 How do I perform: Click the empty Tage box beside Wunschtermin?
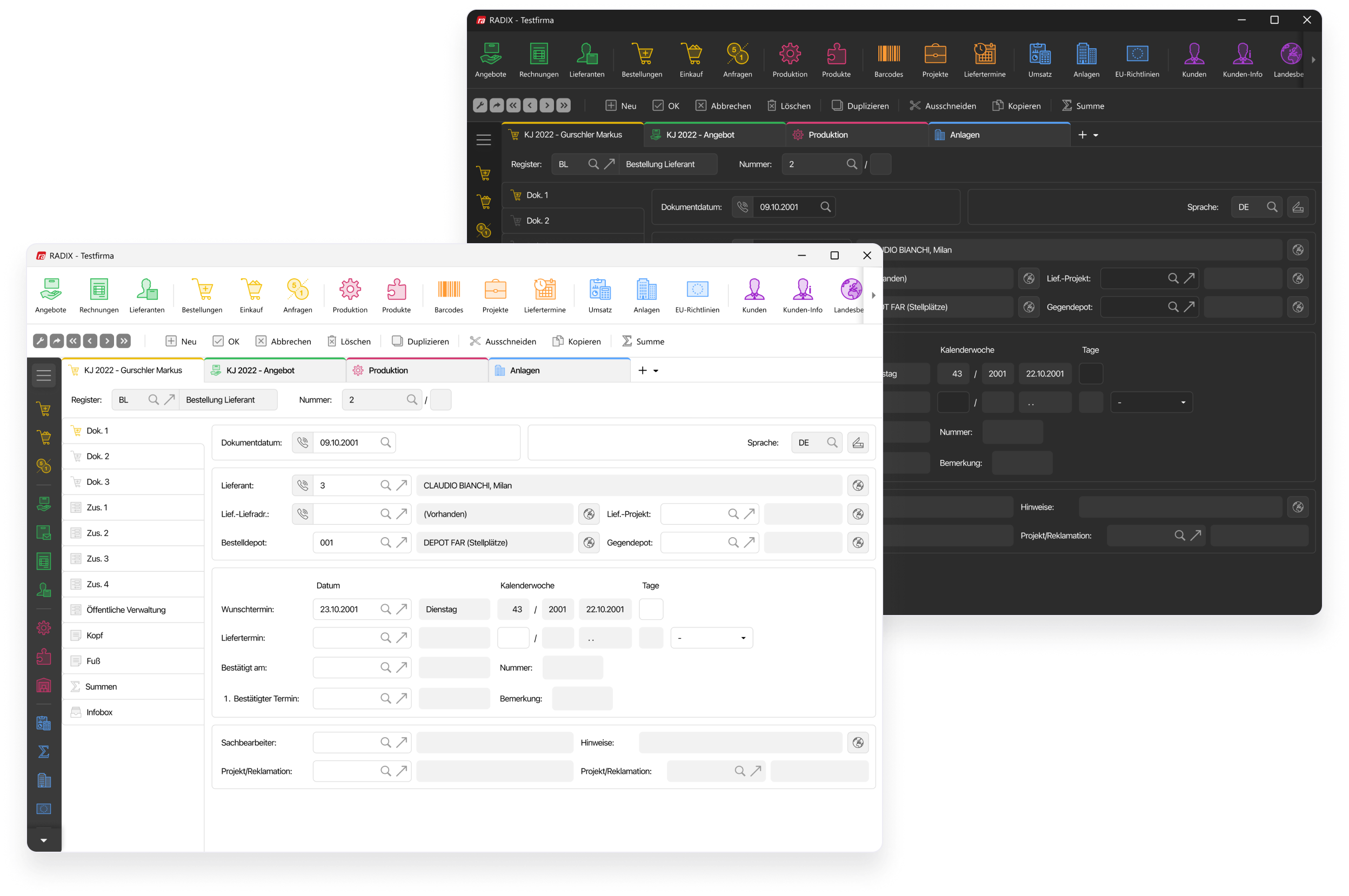click(651, 609)
